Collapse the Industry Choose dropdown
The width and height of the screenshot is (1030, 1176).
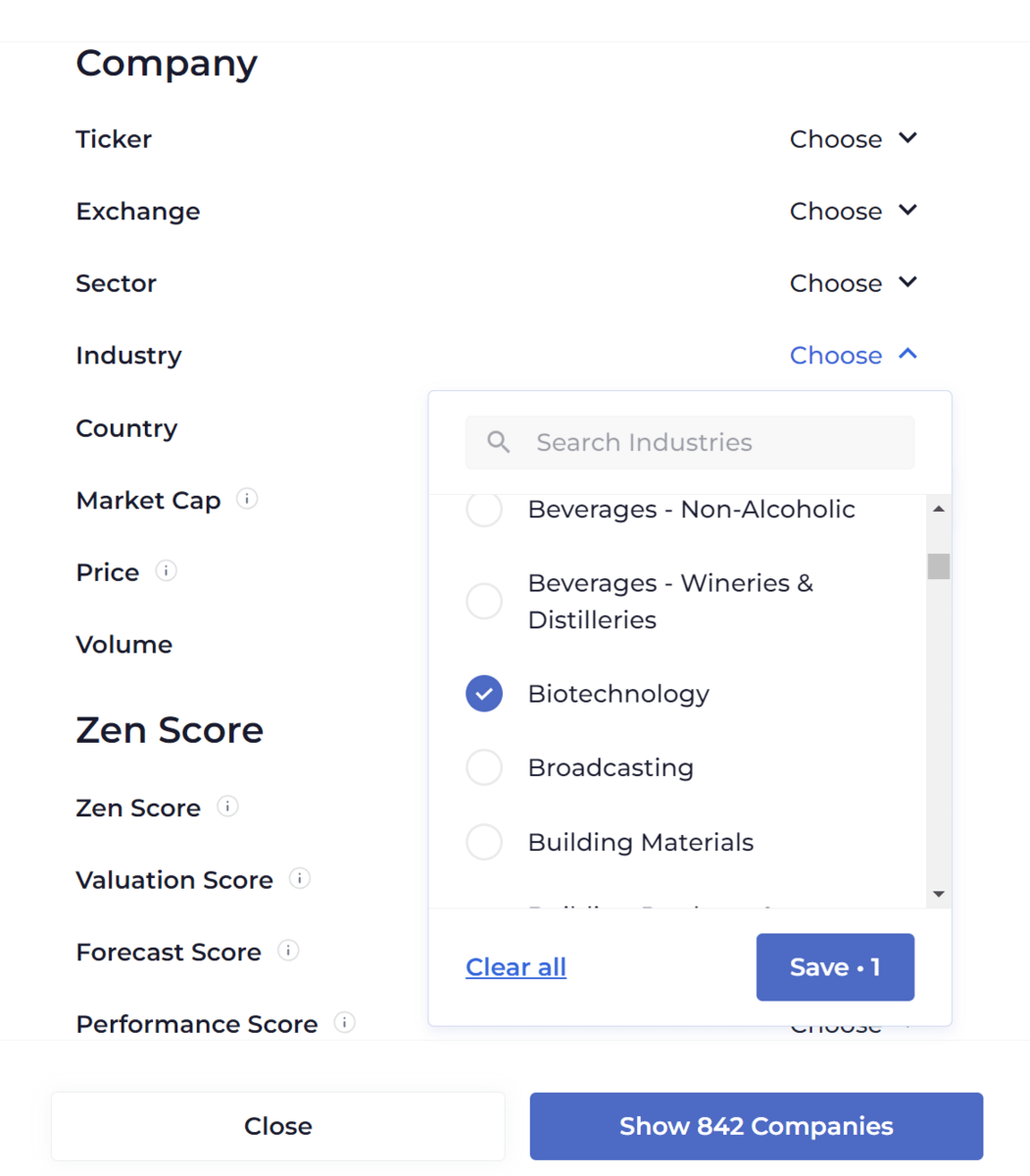(854, 355)
